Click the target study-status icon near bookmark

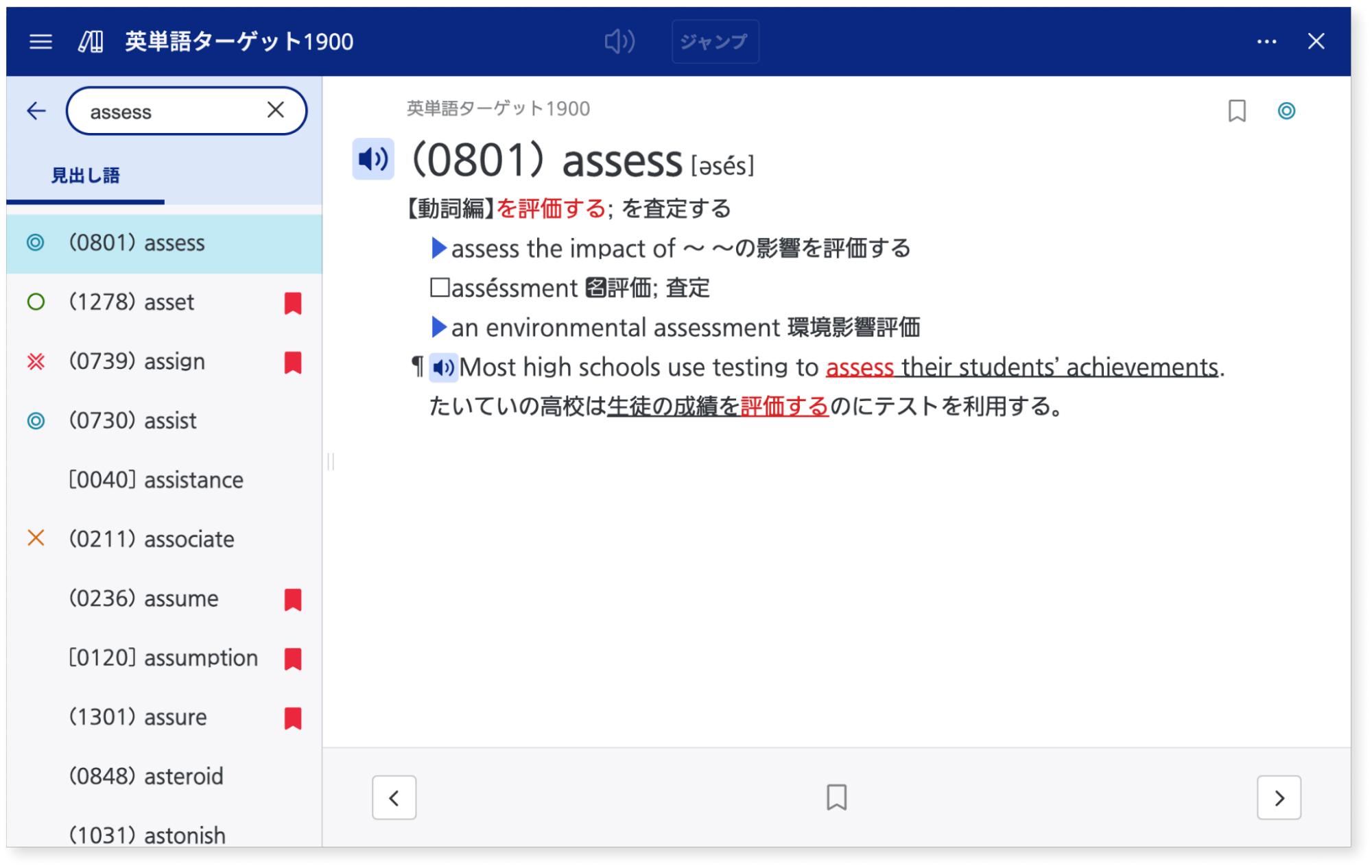1287,110
